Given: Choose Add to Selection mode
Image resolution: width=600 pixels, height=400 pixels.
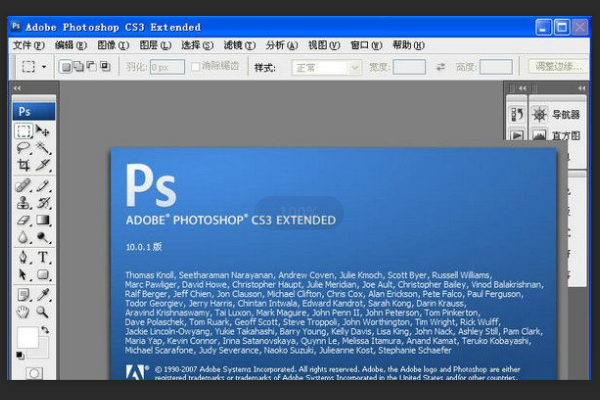Looking at the screenshot, I should coord(78,67).
